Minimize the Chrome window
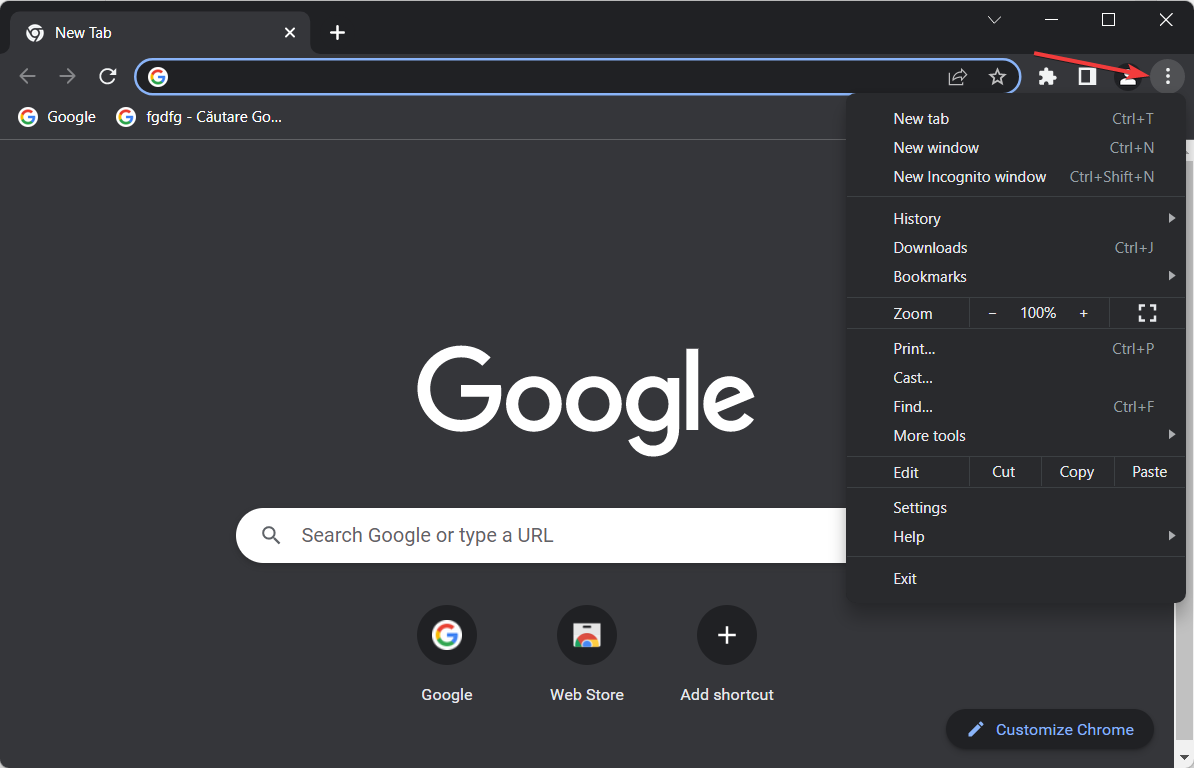 (x=1052, y=20)
